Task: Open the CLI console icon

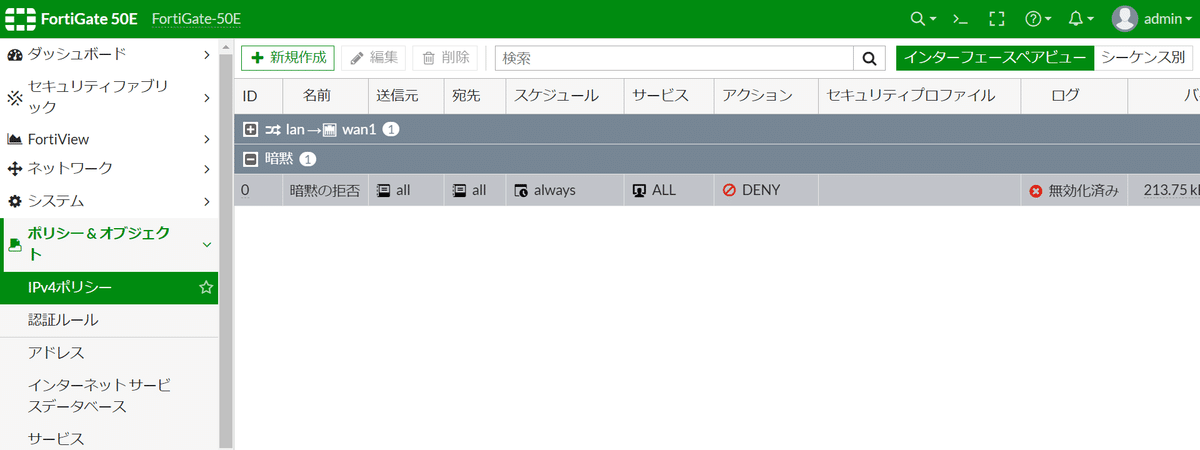Action: tap(959, 19)
